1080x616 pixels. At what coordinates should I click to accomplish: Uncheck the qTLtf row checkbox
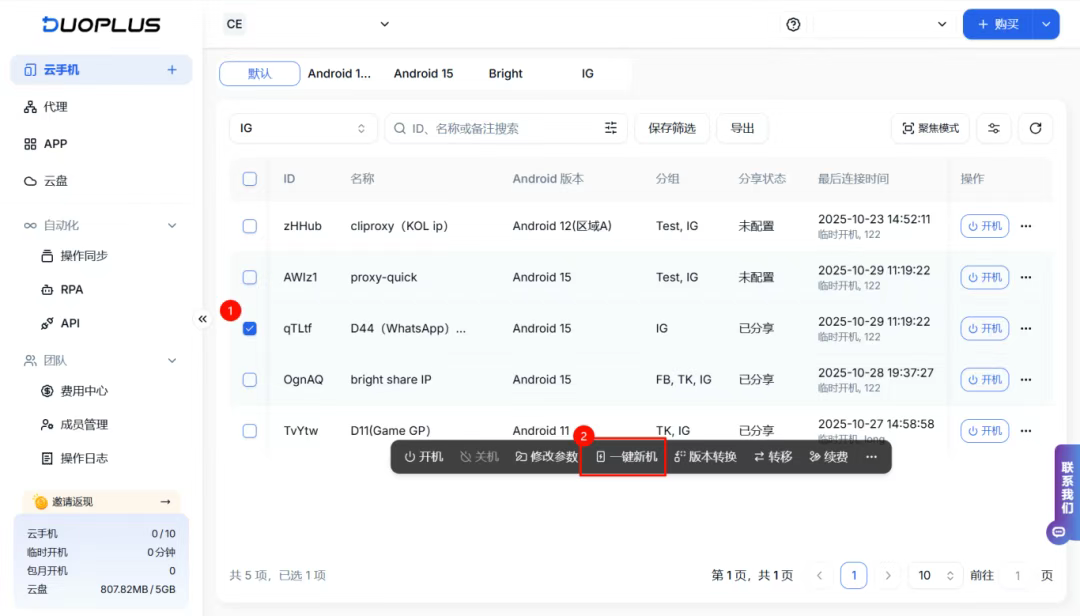(249, 328)
